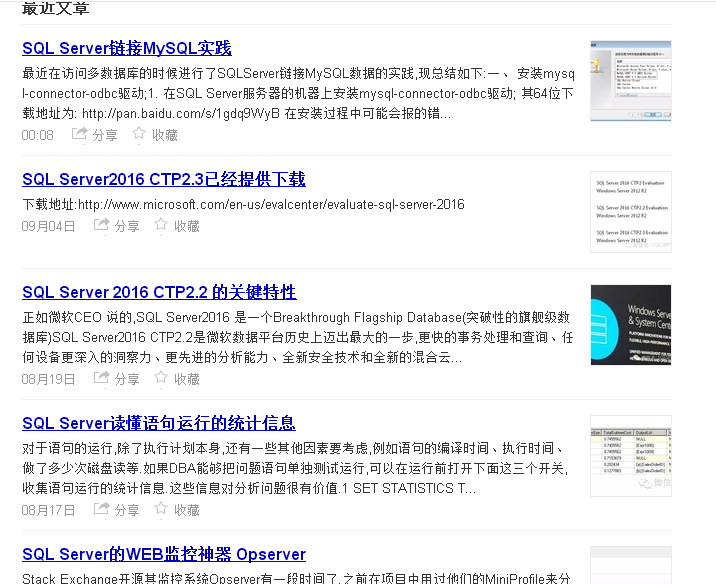
Task: Click 分享 label under MySQL实践 article
Action: (105, 135)
